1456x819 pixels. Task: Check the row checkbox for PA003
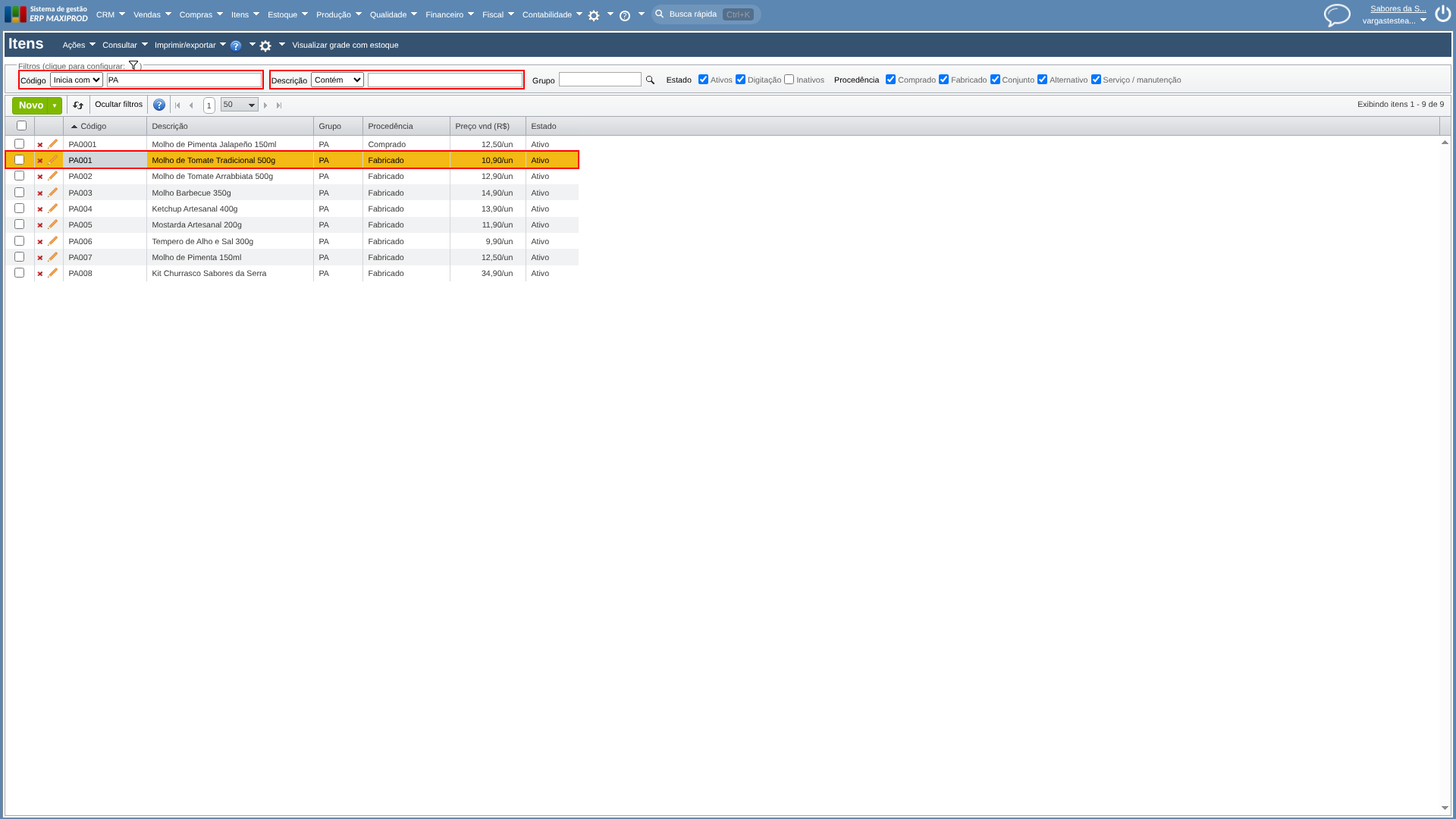(x=20, y=193)
